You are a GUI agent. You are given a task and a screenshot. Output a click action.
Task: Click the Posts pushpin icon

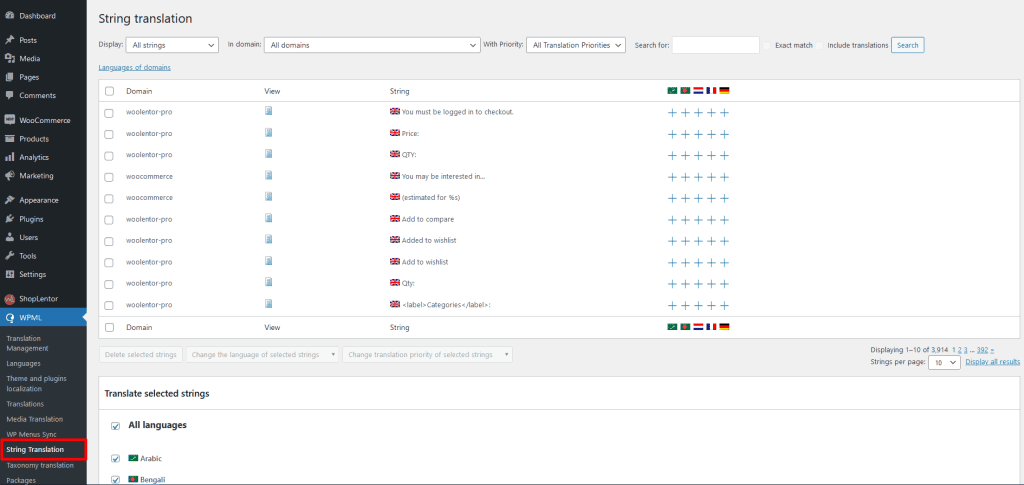(x=10, y=40)
